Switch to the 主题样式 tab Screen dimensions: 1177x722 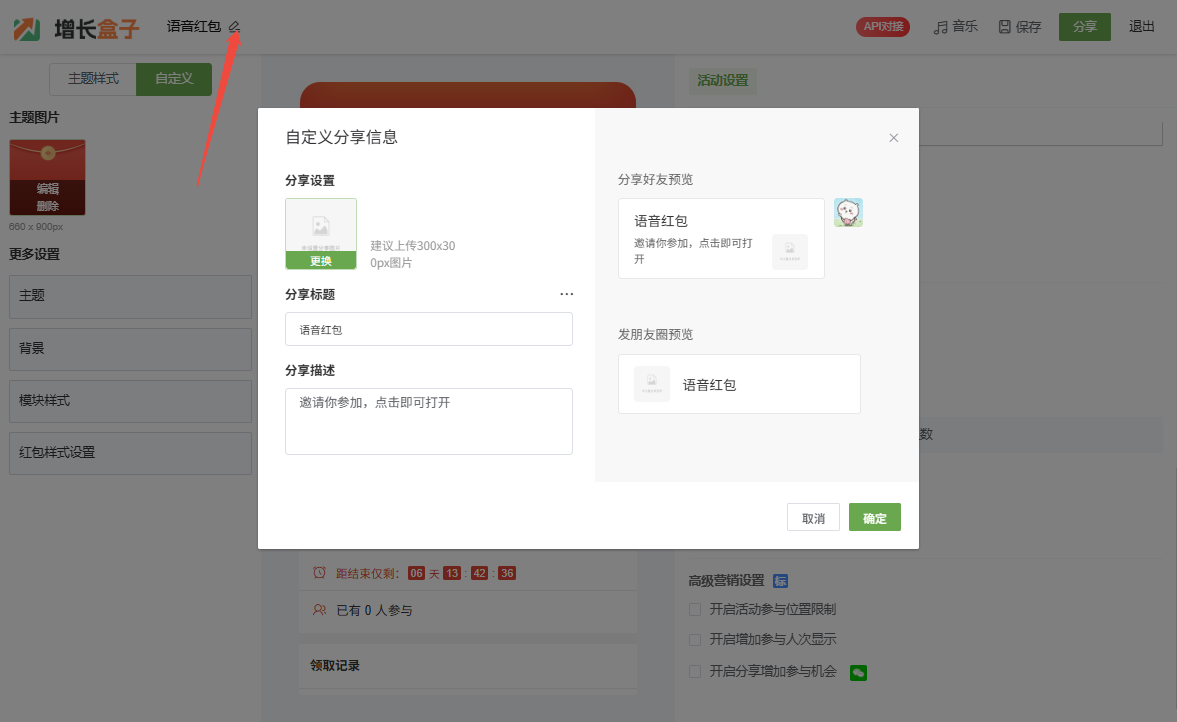[93, 79]
